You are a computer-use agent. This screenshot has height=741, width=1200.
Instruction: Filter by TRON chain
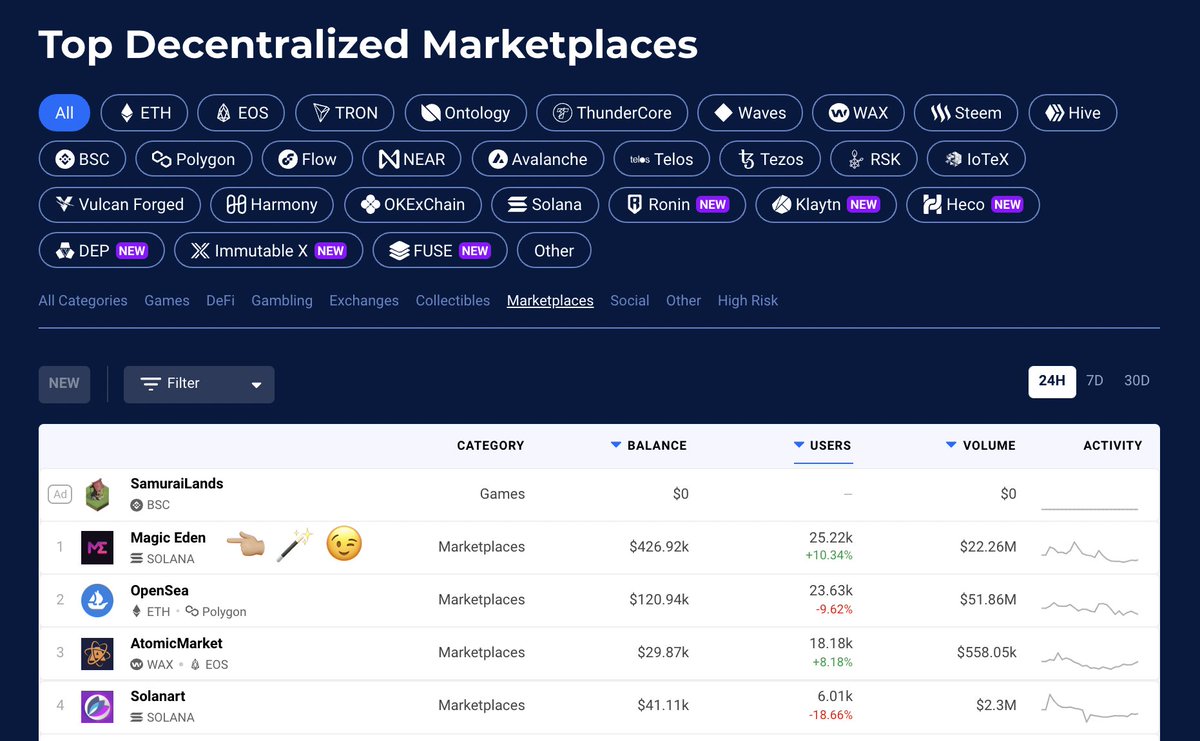pos(344,113)
